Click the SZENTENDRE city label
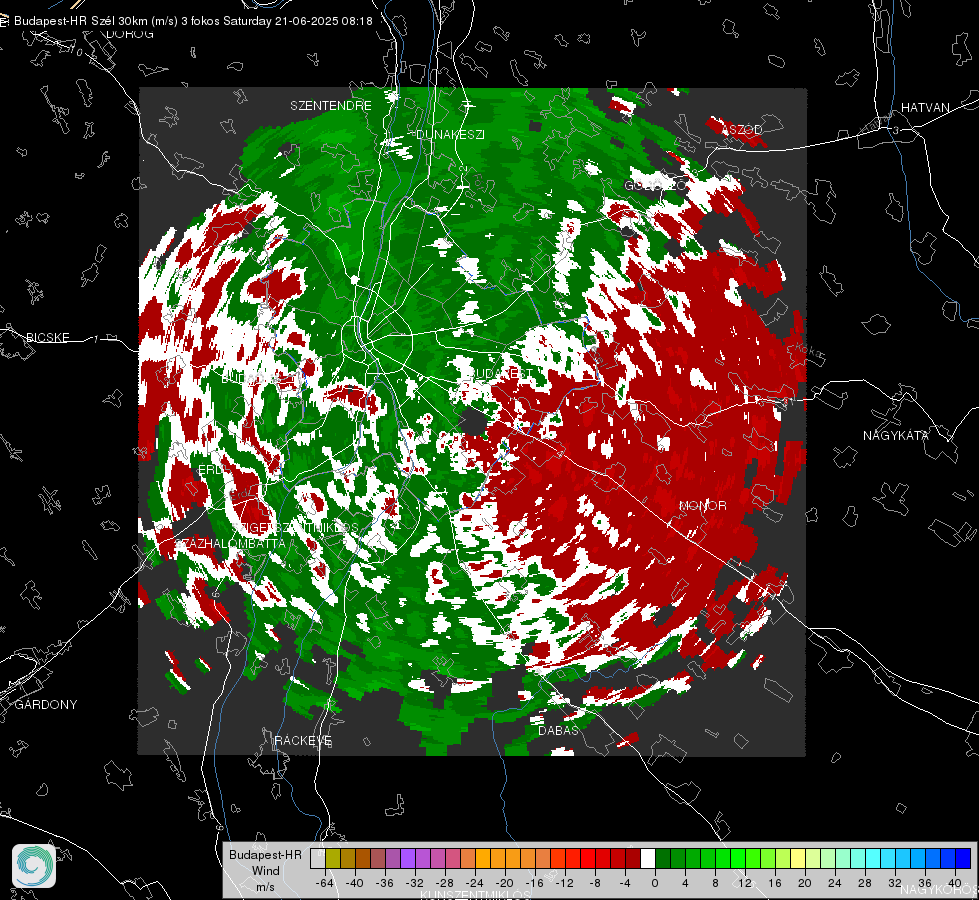 tap(331, 106)
